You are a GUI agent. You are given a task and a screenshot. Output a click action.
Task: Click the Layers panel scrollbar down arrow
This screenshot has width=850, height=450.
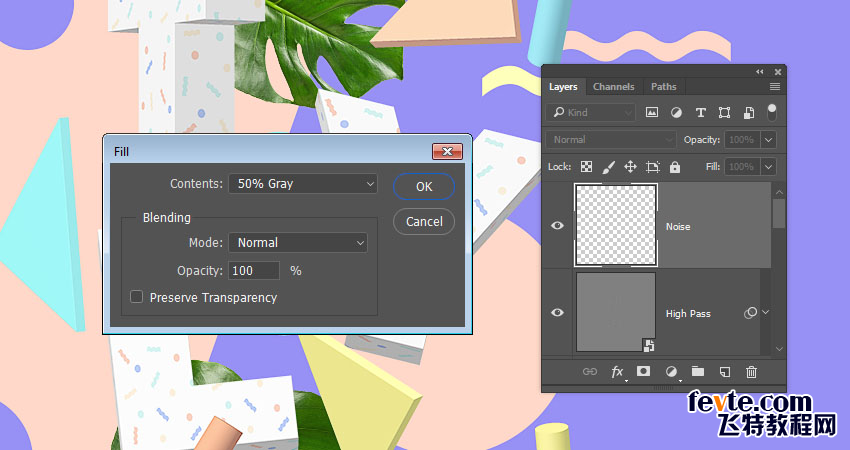tap(779, 349)
